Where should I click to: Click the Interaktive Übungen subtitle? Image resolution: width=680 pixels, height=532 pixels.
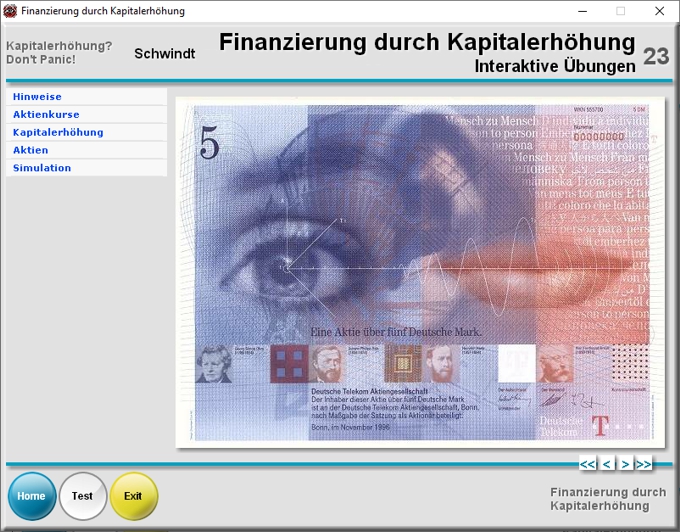(555, 67)
